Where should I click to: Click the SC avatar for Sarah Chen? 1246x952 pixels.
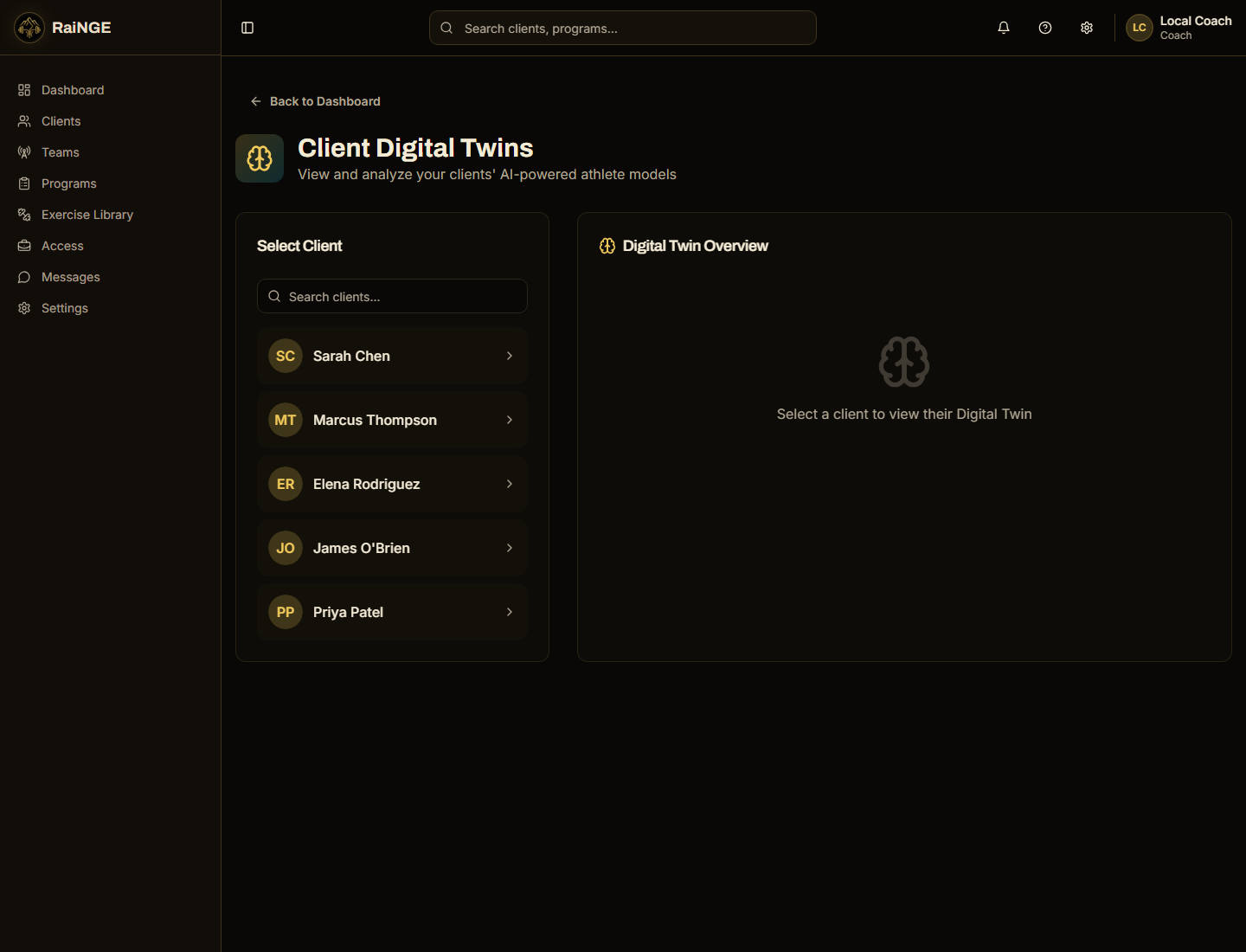coord(286,356)
